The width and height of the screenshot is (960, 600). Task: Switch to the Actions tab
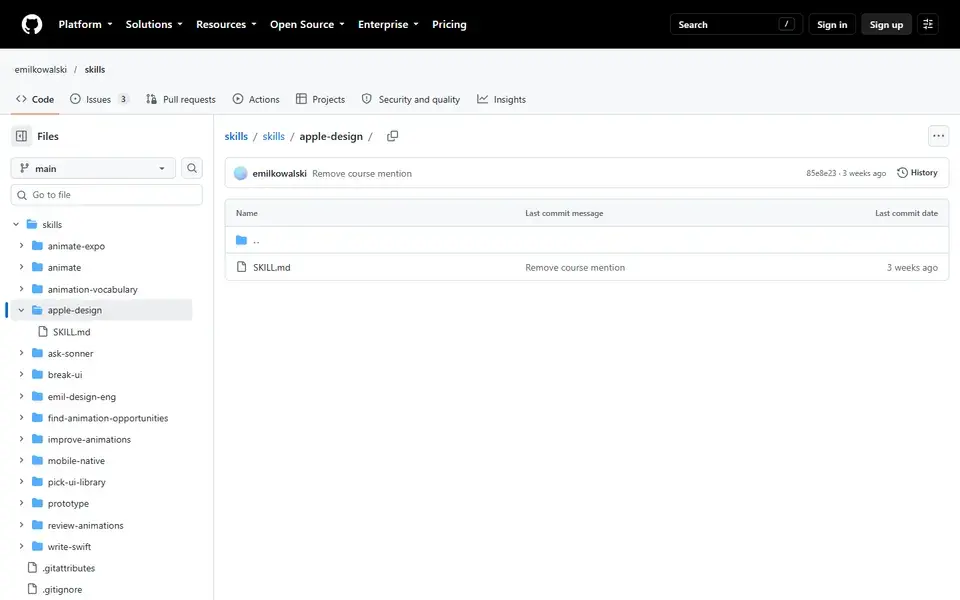(x=256, y=99)
